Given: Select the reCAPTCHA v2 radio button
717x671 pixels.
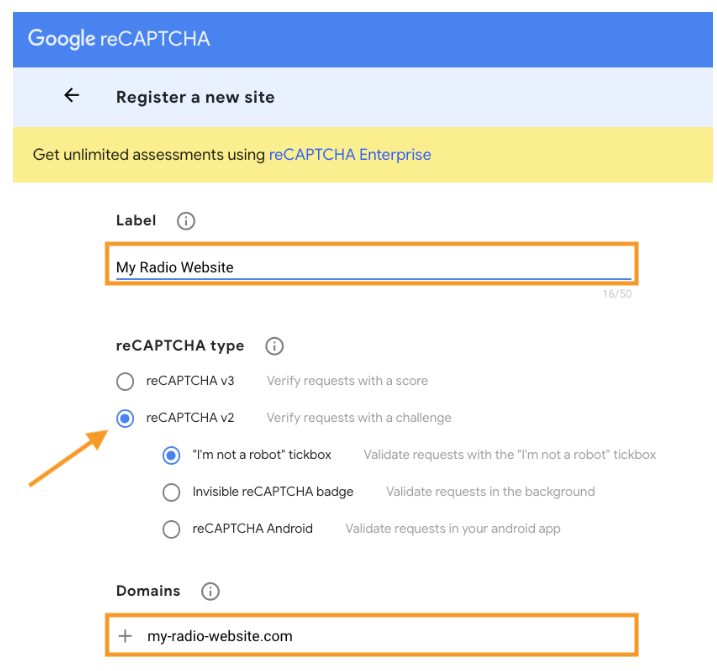Looking at the screenshot, I should (x=125, y=418).
